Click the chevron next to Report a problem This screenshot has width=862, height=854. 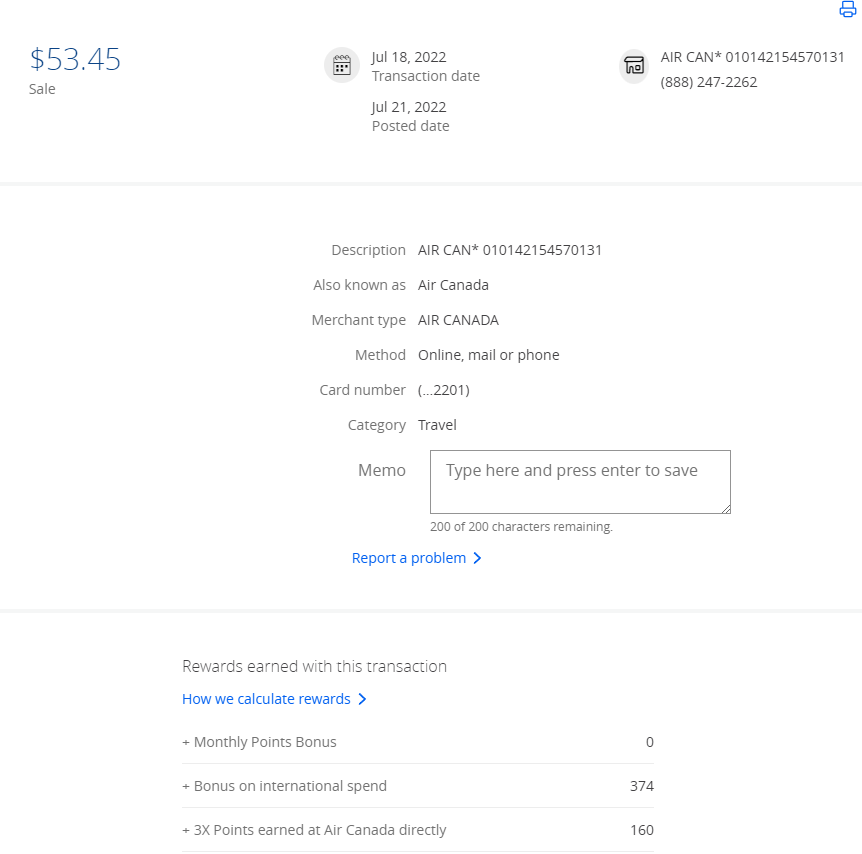(477, 558)
